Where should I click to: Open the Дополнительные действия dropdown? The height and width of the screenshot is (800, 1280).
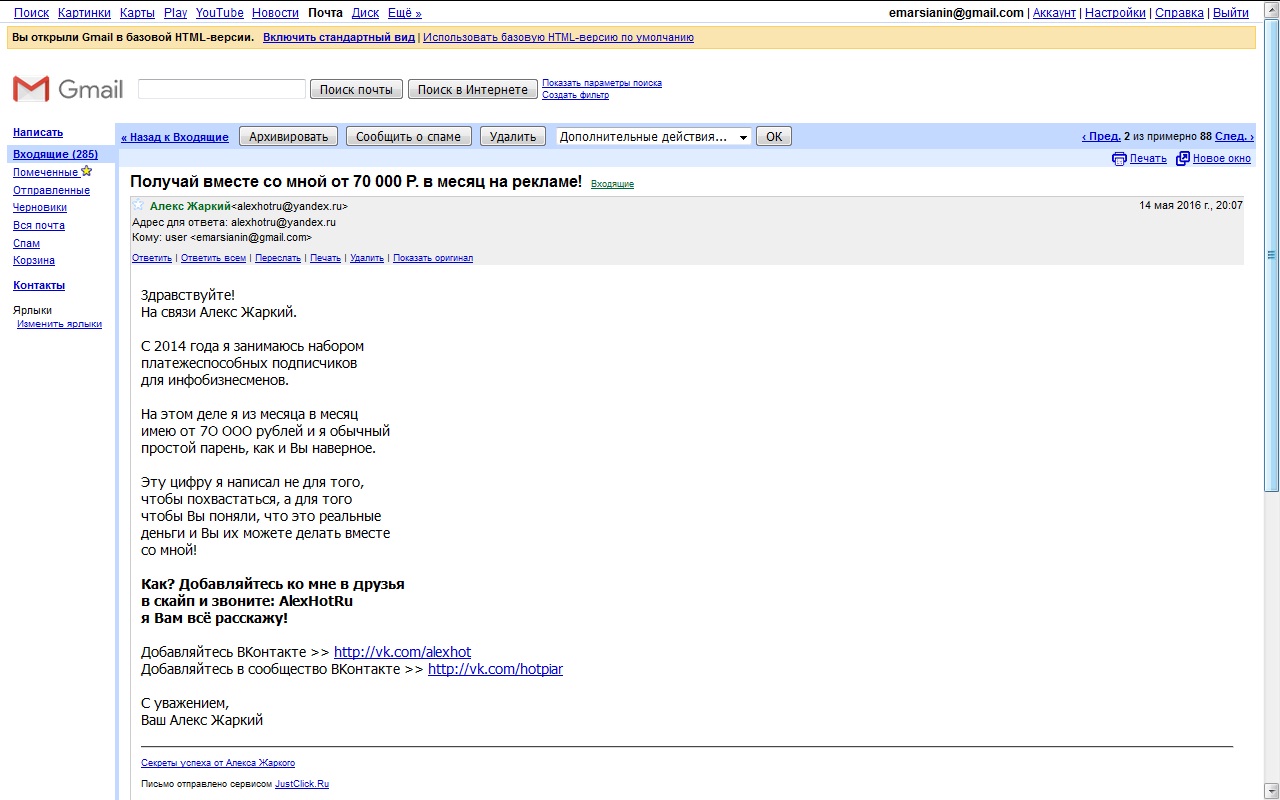(654, 136)
